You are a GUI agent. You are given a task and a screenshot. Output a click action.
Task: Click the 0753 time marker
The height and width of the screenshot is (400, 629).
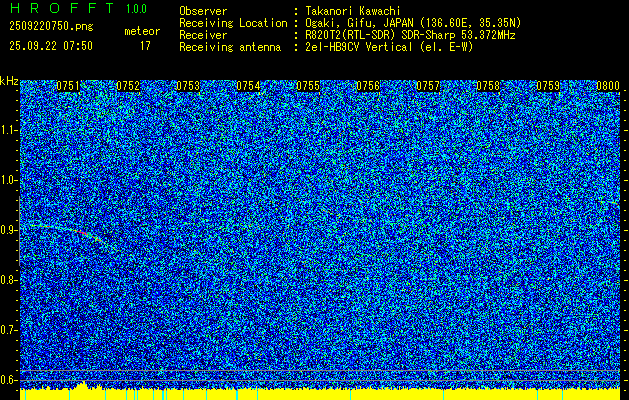click(188, 86)
